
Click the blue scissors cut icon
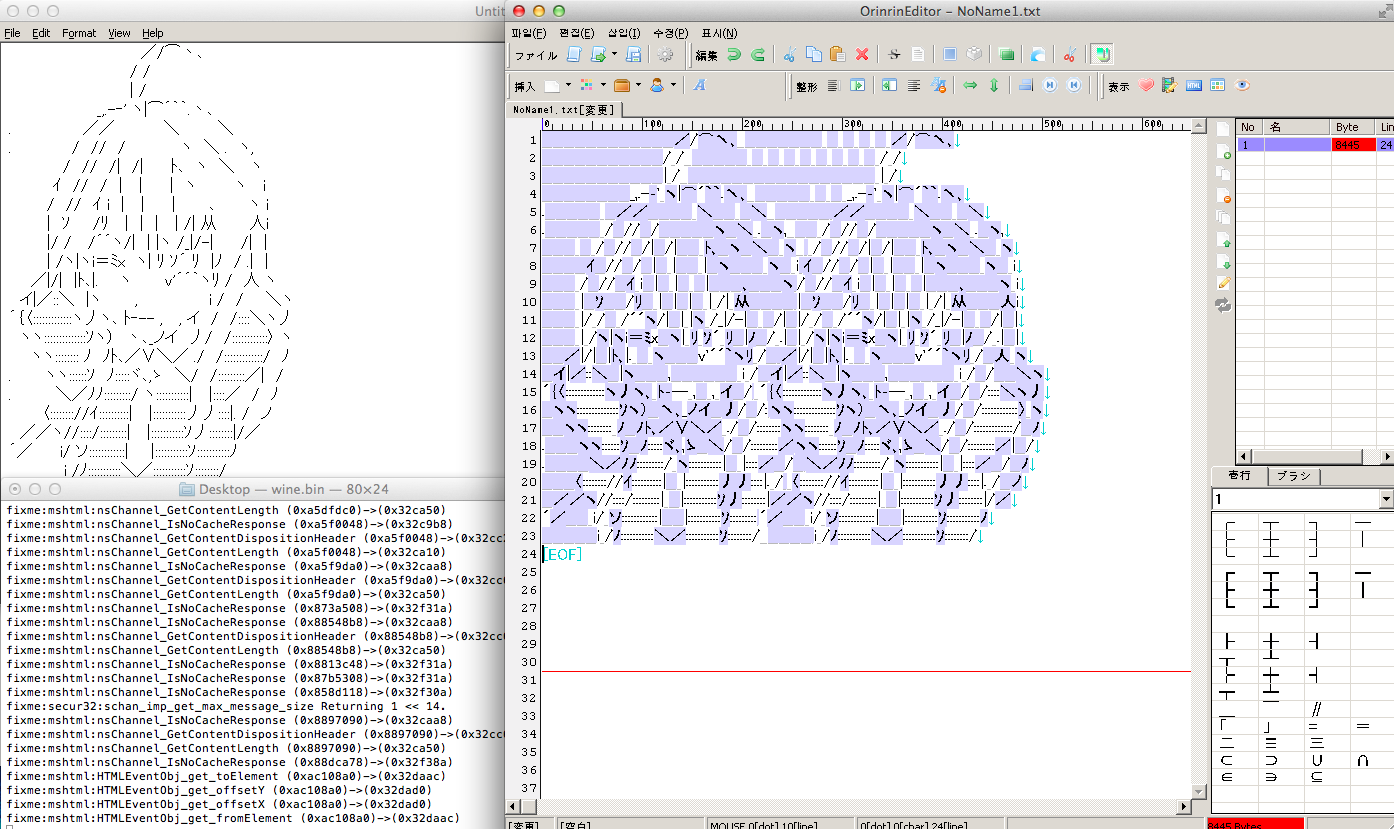(788, 55)
